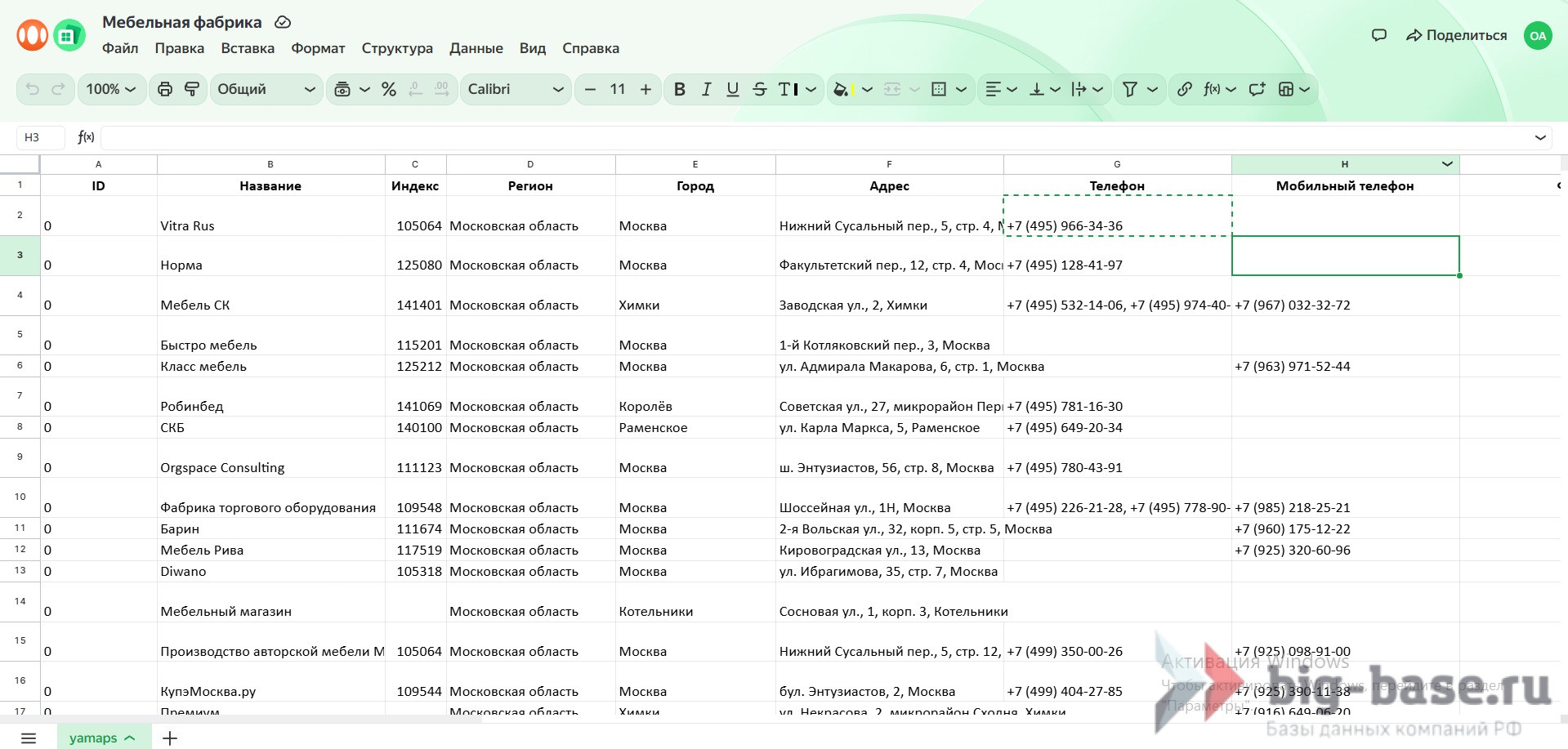This screenshot has height=749, width=1568.
Task: Open the Формат menu
Action: click(x=318, y=48)
